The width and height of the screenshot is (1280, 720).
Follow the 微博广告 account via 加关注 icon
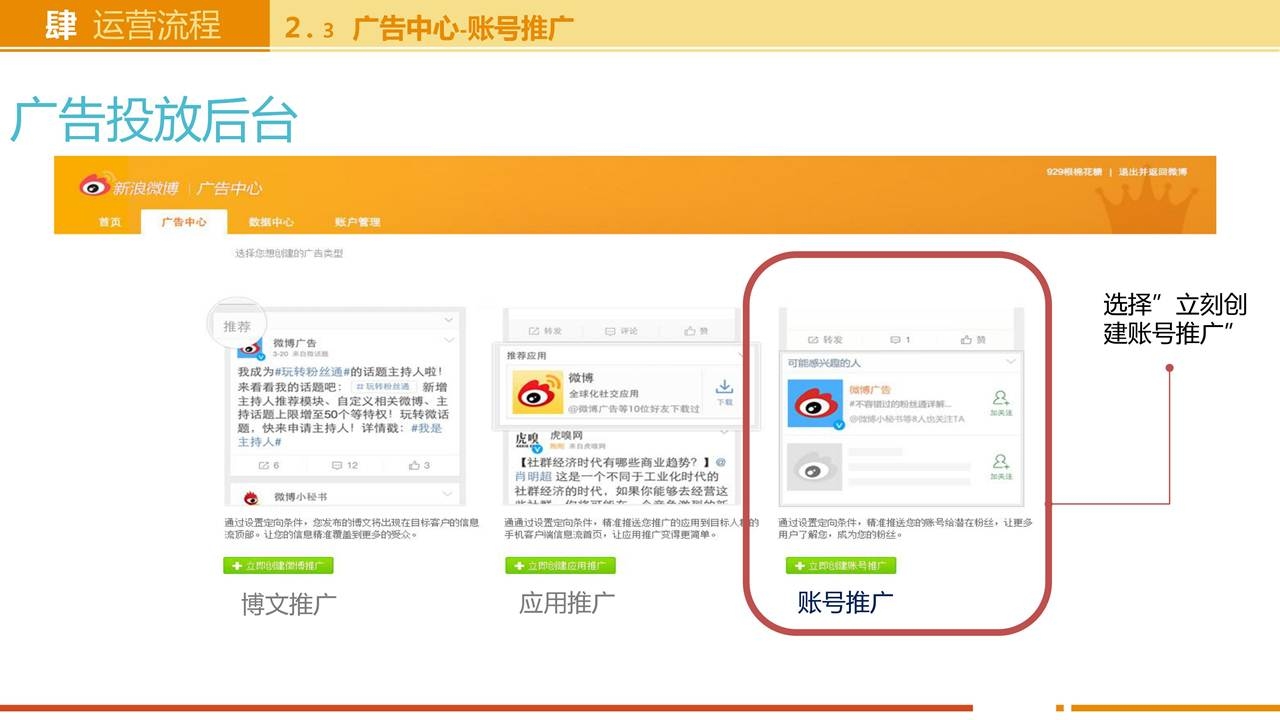pos(1000,399)
